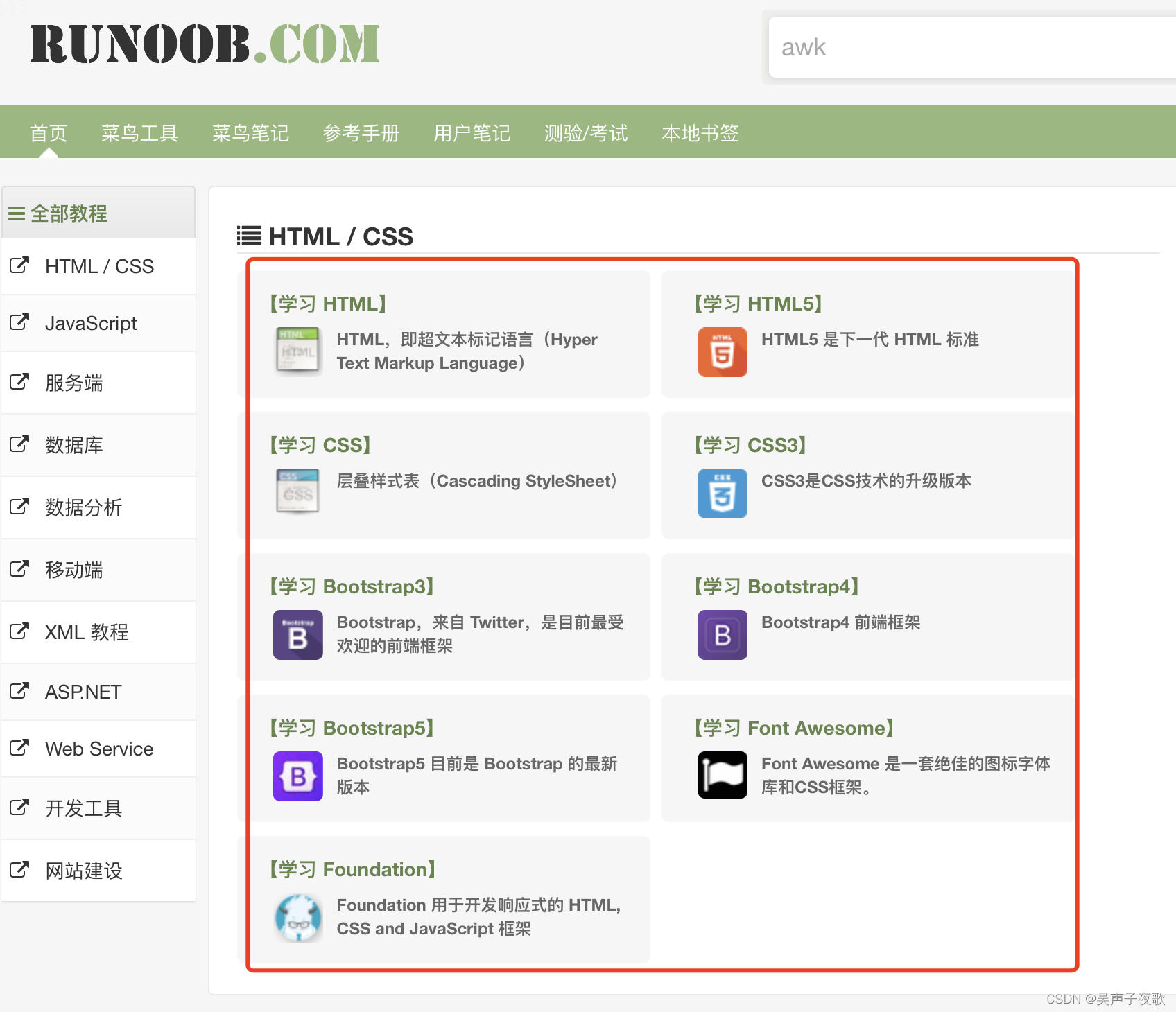Select 移动端 category in sidebar
This screenshot has width=1176, height=1012.
coord(98,570)
